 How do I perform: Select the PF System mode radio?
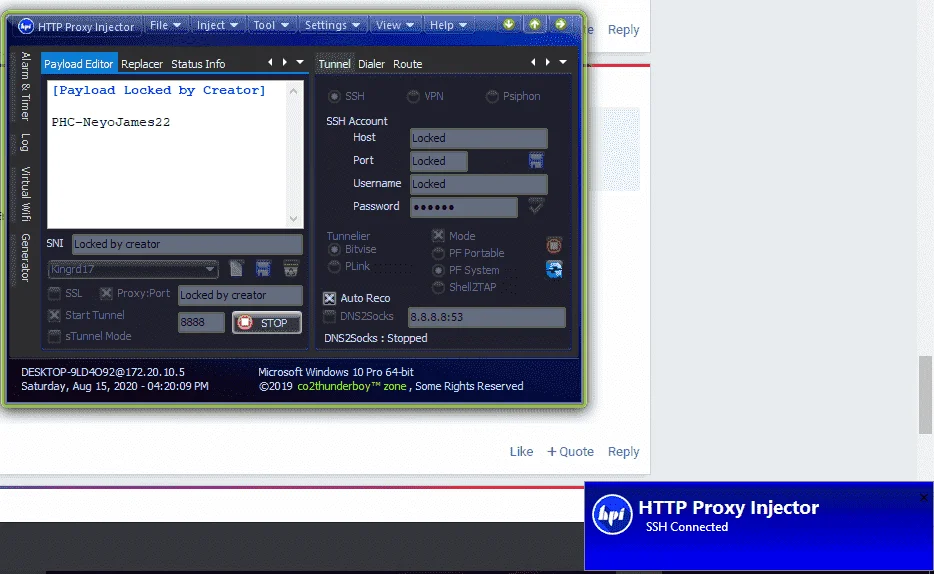[438, 270]
